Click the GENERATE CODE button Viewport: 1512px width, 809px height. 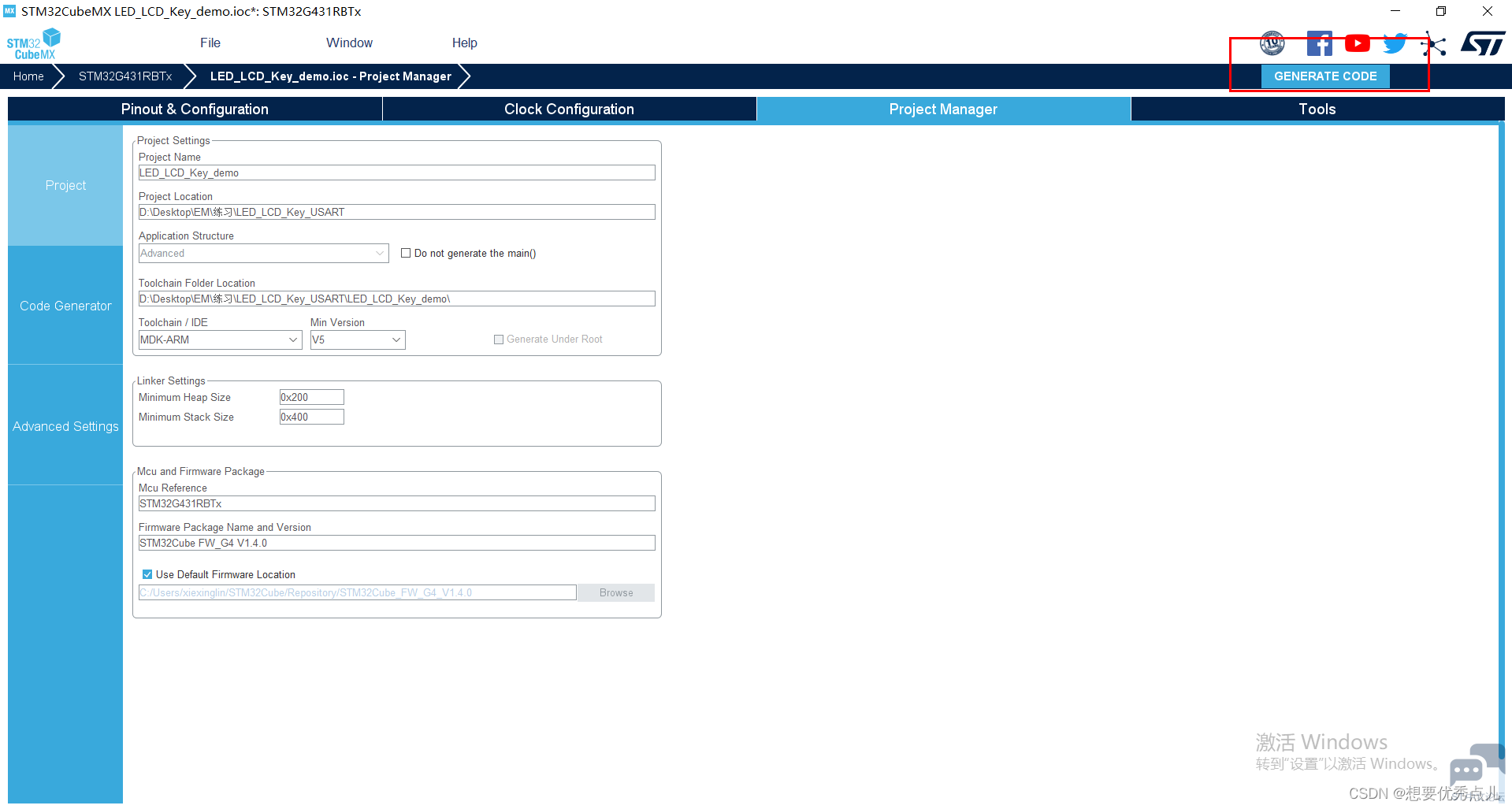pos(1325,76)
